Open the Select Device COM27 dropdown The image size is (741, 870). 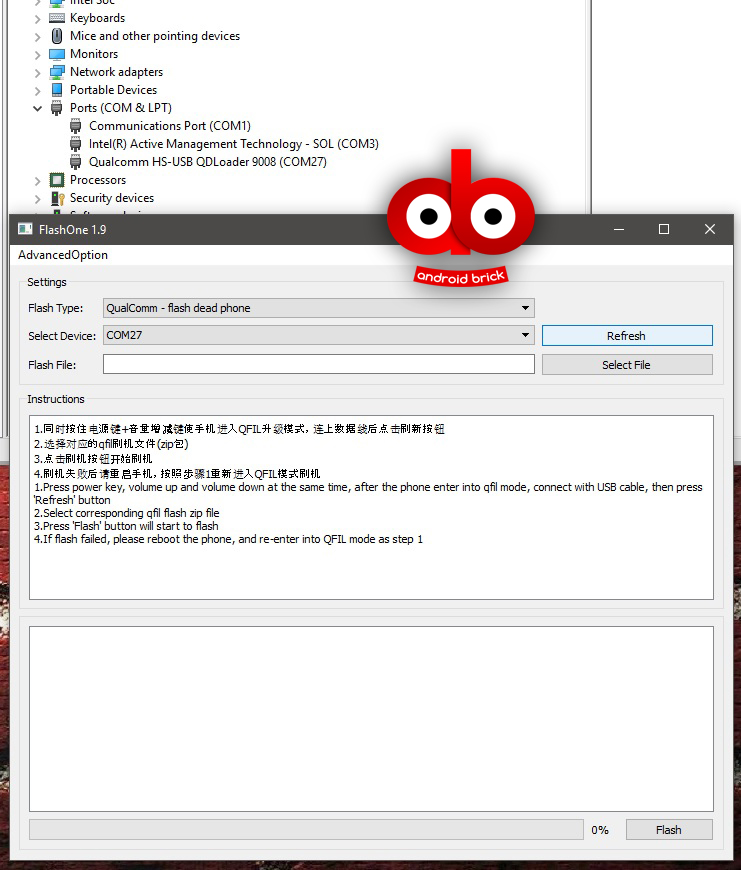[318, 335]
